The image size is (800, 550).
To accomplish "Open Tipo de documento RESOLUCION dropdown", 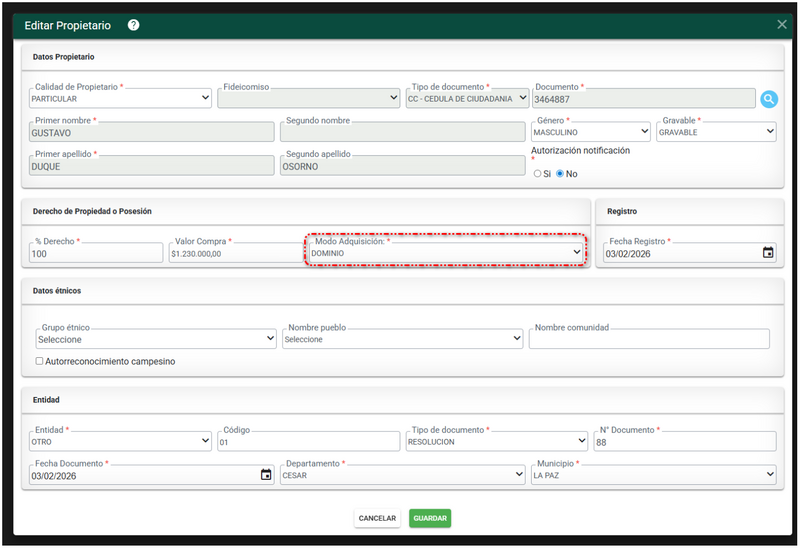I will (496, 441).
